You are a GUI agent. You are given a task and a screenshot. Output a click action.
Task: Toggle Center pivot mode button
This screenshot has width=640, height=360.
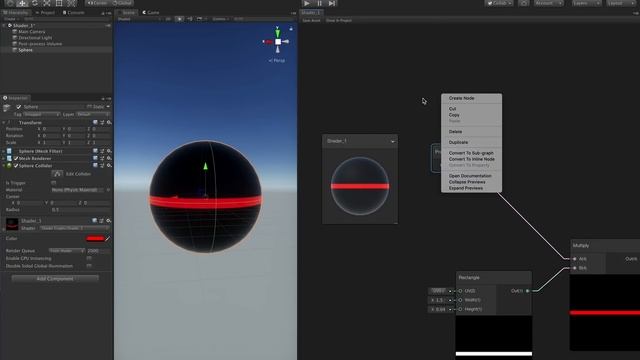click(x=97, y=3)
